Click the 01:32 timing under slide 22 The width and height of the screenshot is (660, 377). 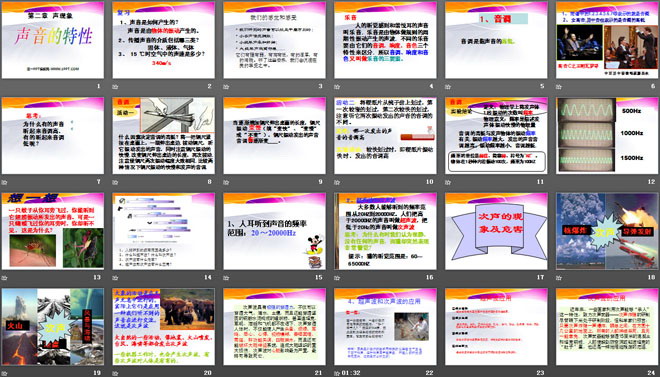(x=350, y=373)
